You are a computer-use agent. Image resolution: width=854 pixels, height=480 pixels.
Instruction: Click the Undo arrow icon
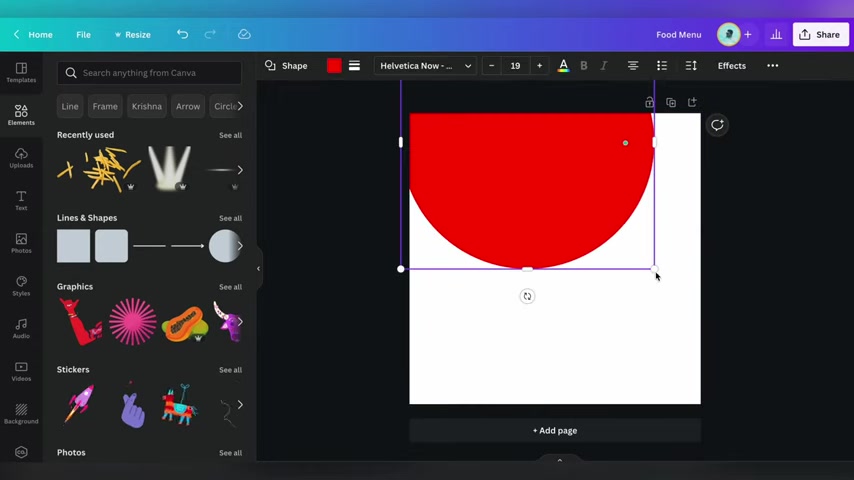pos(182,34)
